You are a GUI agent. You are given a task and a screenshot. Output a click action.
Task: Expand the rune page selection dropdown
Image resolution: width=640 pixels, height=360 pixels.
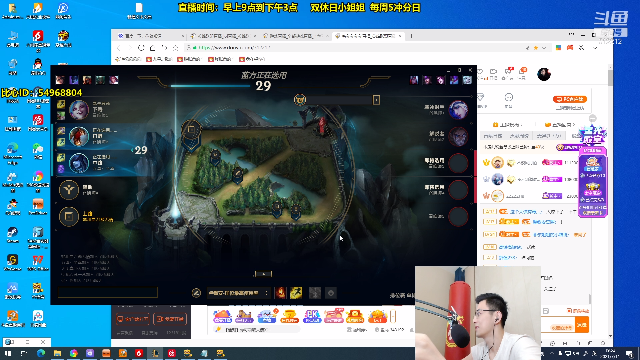[x=238, y=293]
